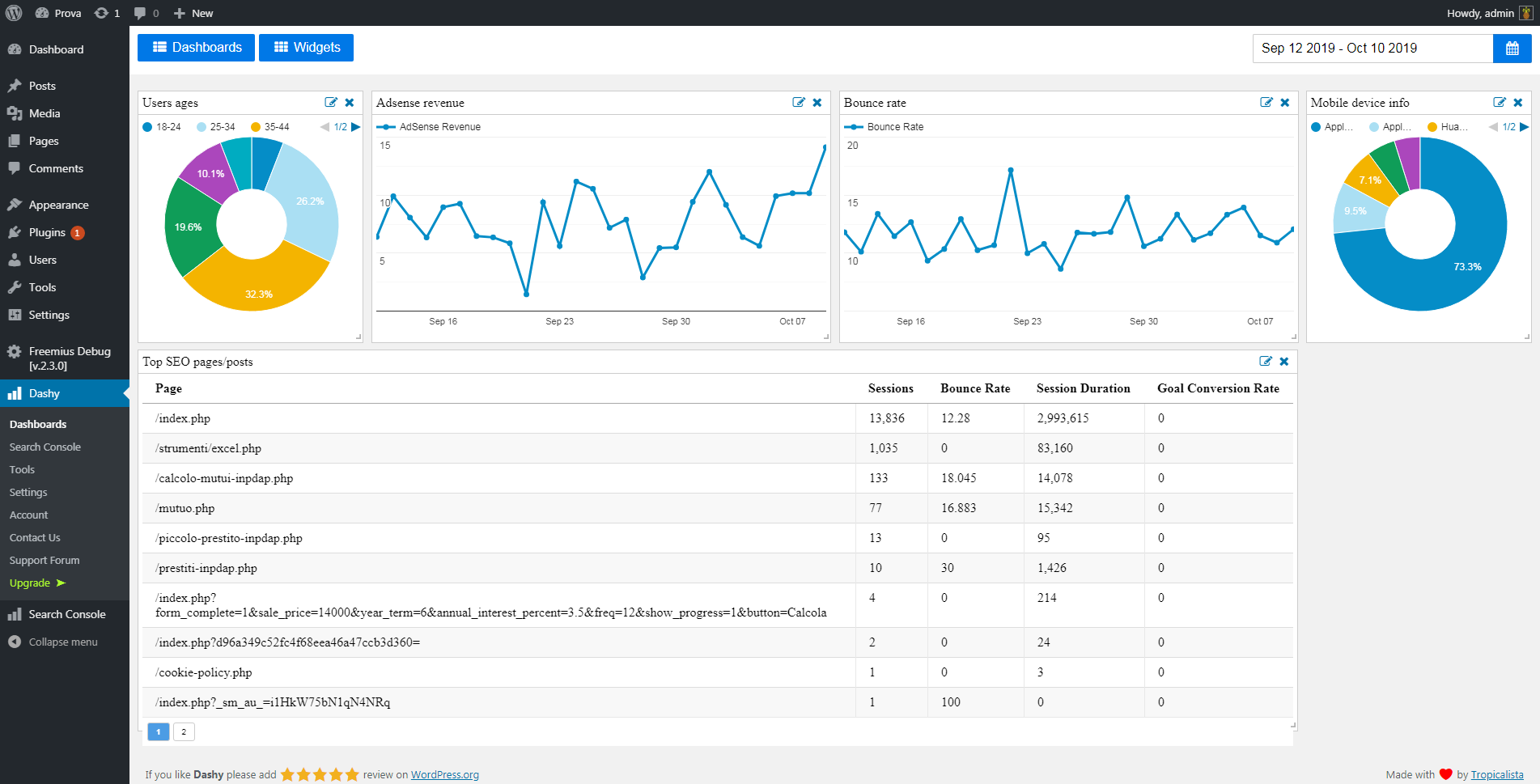Open the date range calendar picker
The image size is (1540, 784).
(1511, 49)
